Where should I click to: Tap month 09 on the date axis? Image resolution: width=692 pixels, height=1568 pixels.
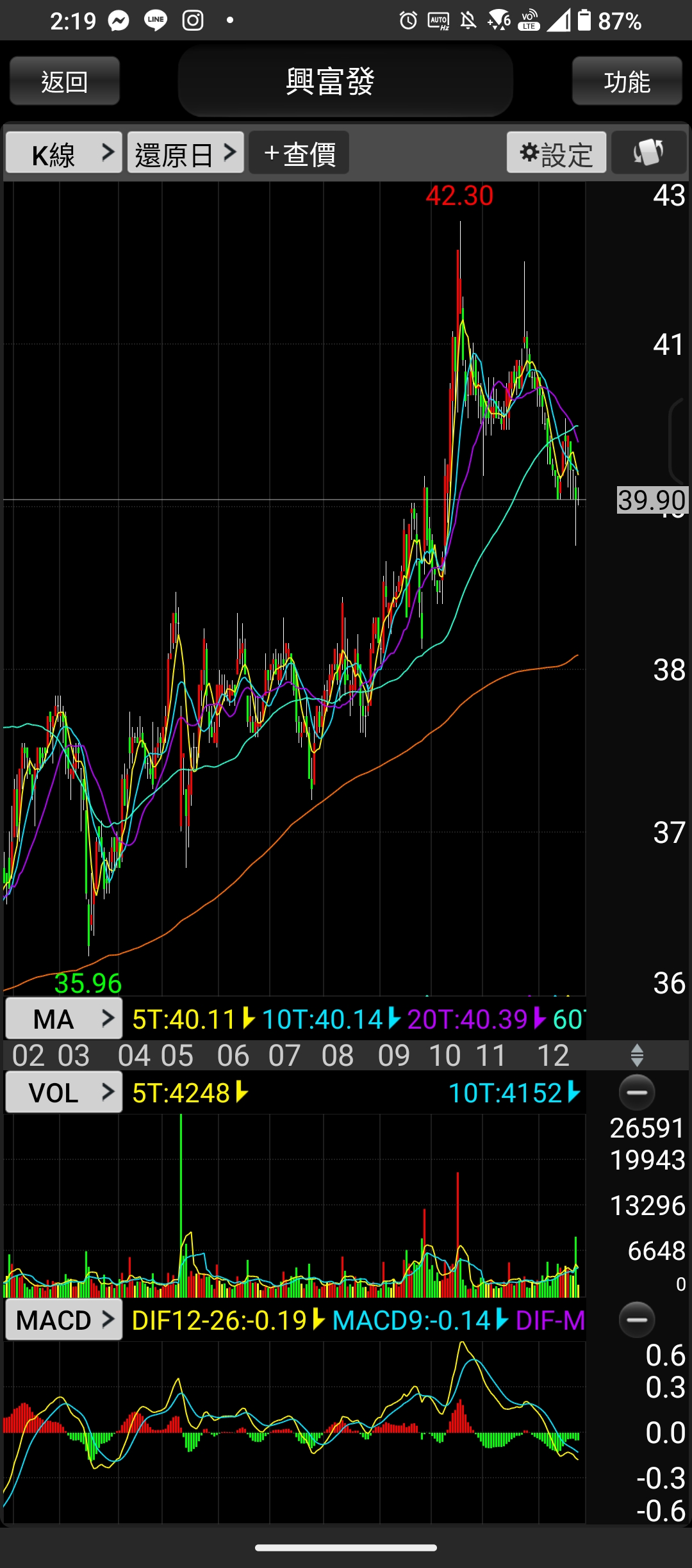click(x=393, y=1055)
